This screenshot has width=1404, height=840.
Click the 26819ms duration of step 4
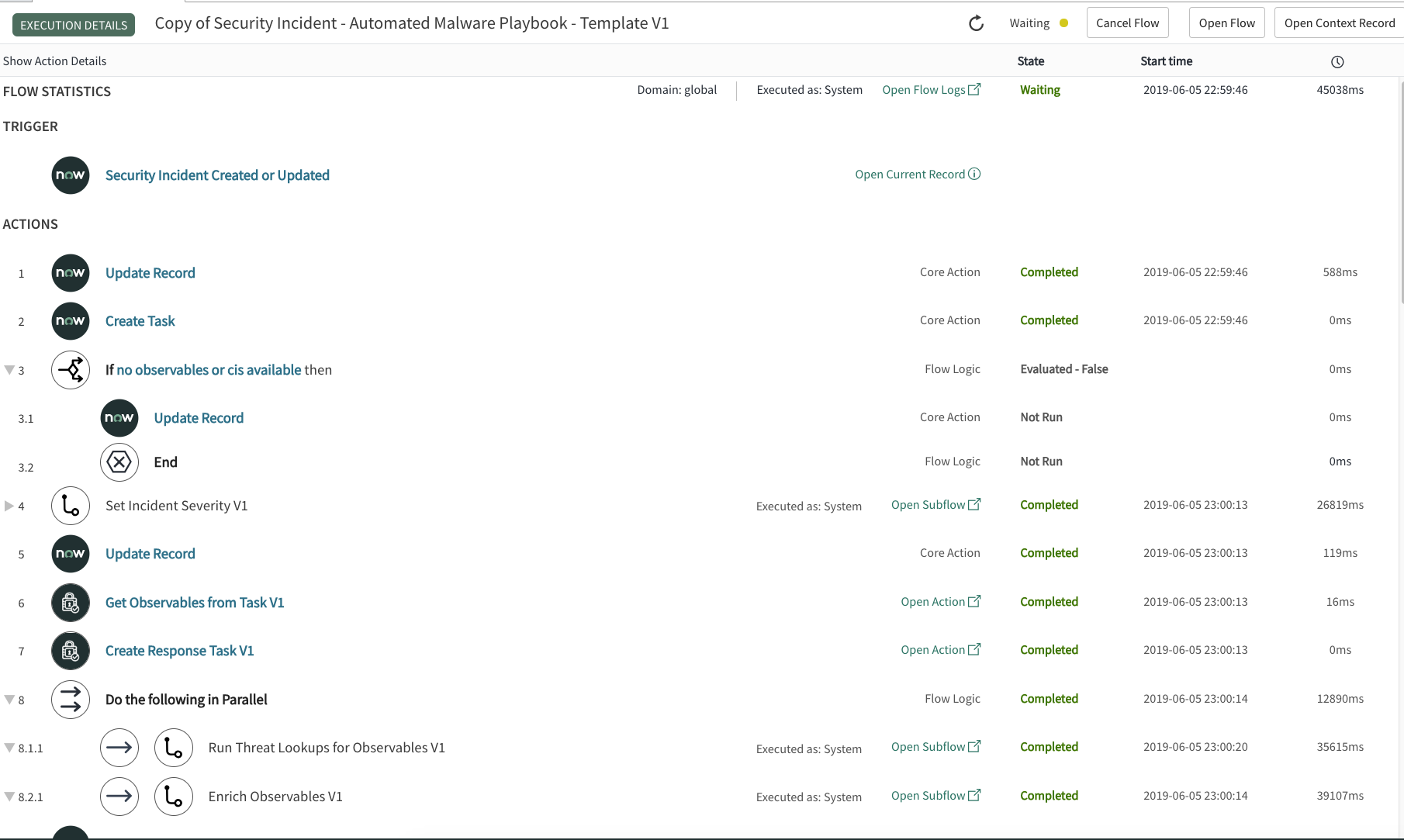[1340, 505]
